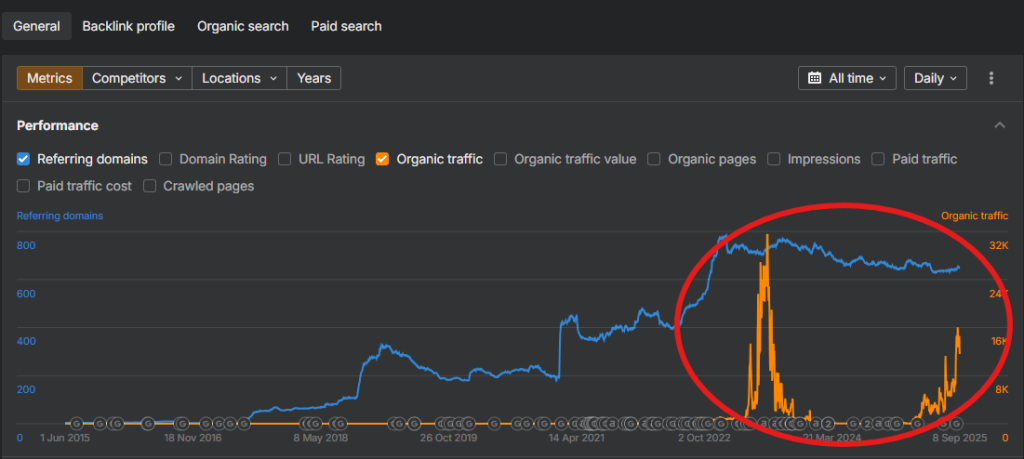Open the Organic search tab
Image resolution: width=1024 pixels, height=459 pixels.
pos(243,26)
